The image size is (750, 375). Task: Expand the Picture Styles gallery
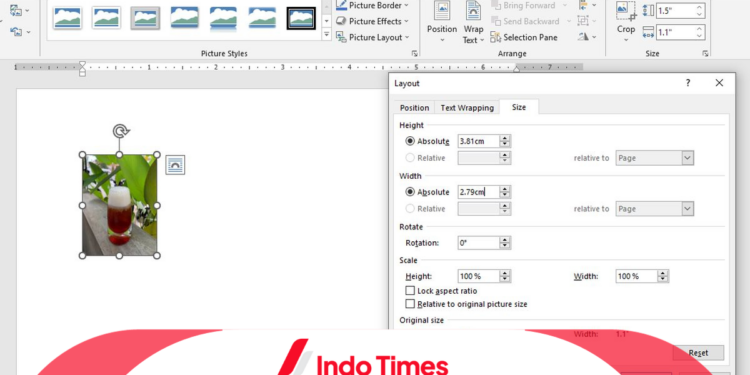[x=327, y=34]
